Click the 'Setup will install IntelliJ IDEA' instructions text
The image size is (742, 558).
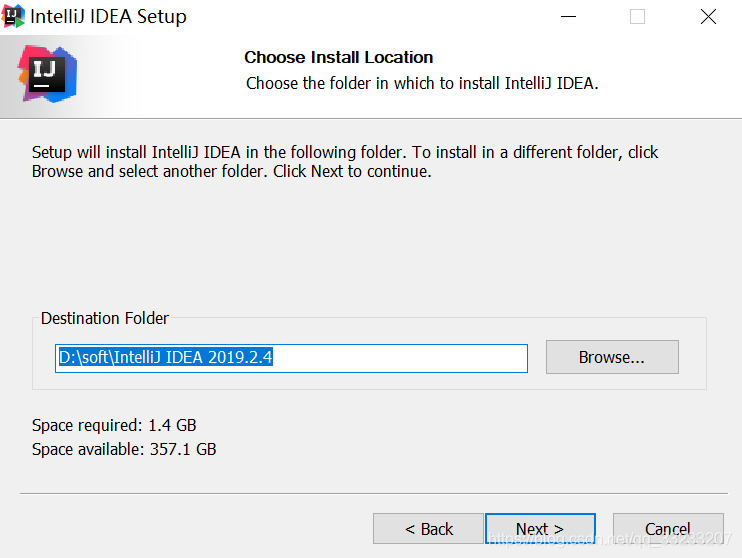pos(345,162)
